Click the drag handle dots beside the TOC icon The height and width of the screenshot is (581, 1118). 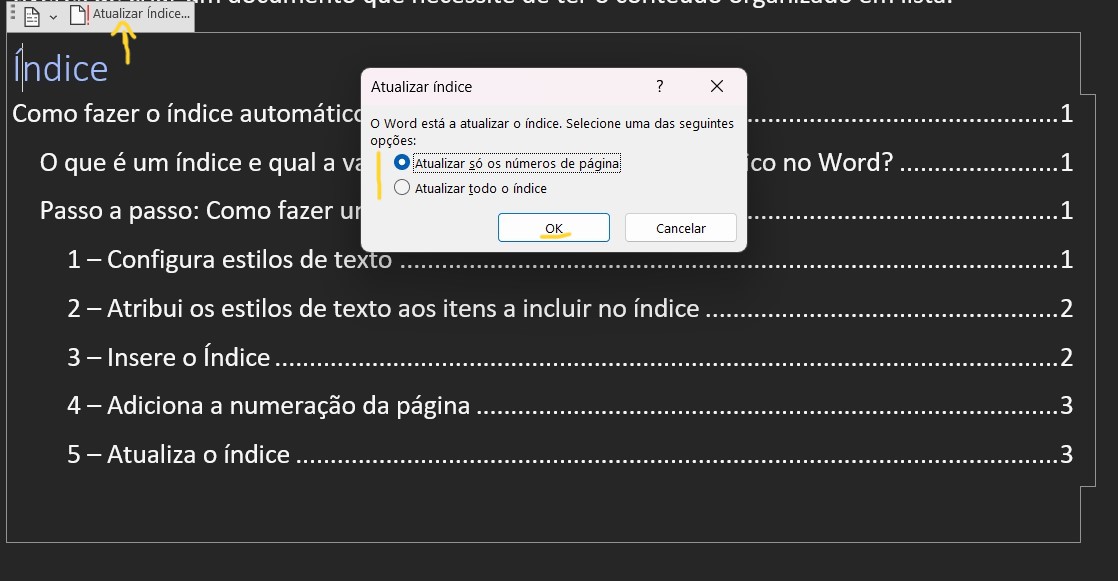(x=12, y=12)
